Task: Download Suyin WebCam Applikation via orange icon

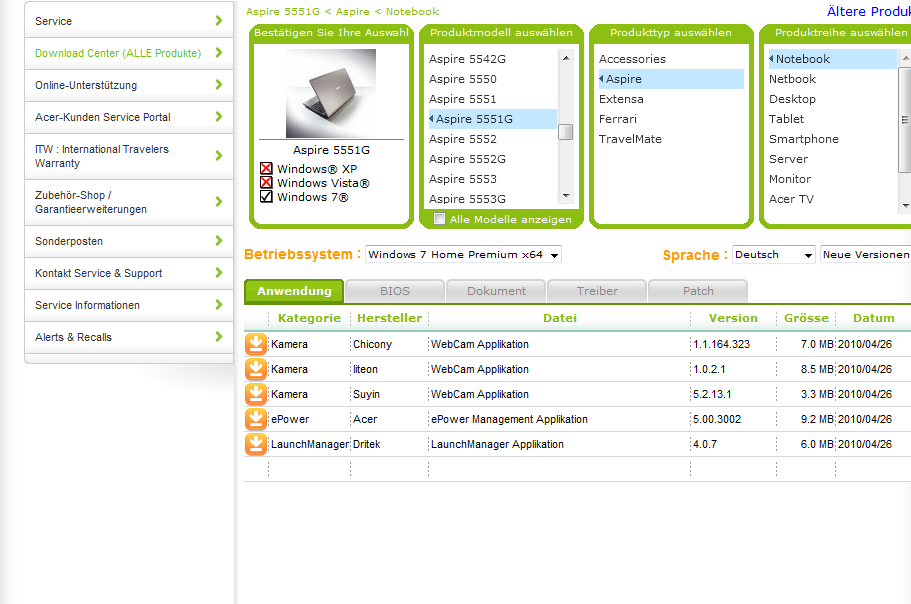Action: click(x=256, y=394)
